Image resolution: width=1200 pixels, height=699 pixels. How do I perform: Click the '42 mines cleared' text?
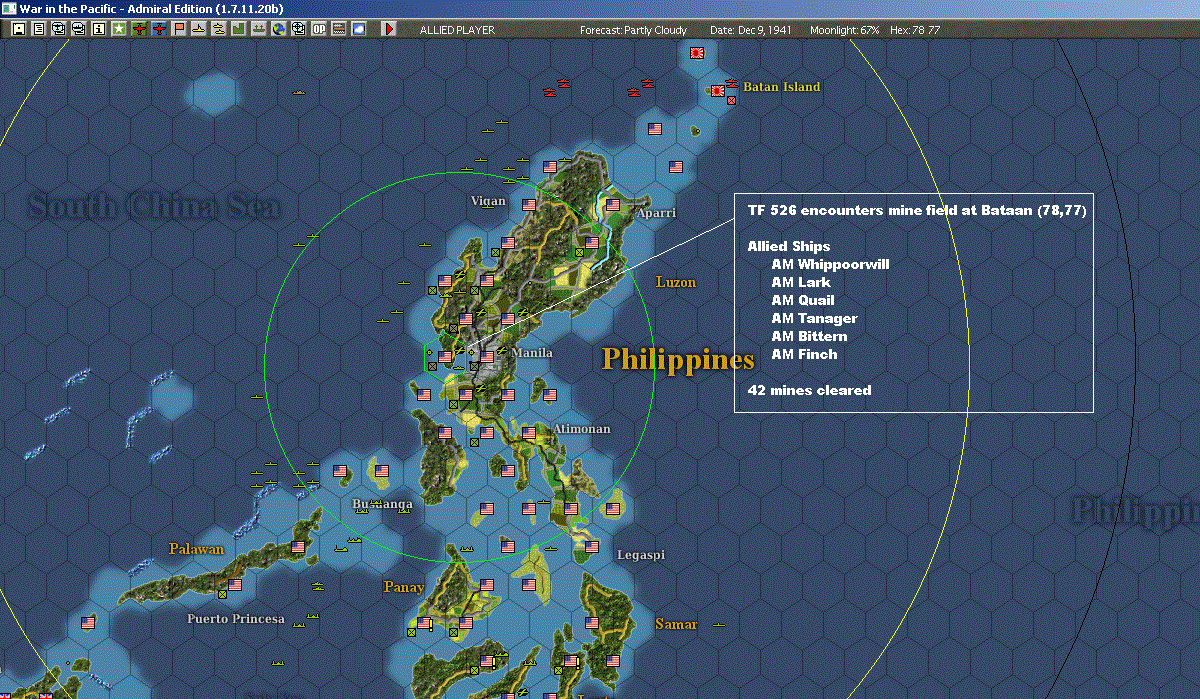[809, 390]
